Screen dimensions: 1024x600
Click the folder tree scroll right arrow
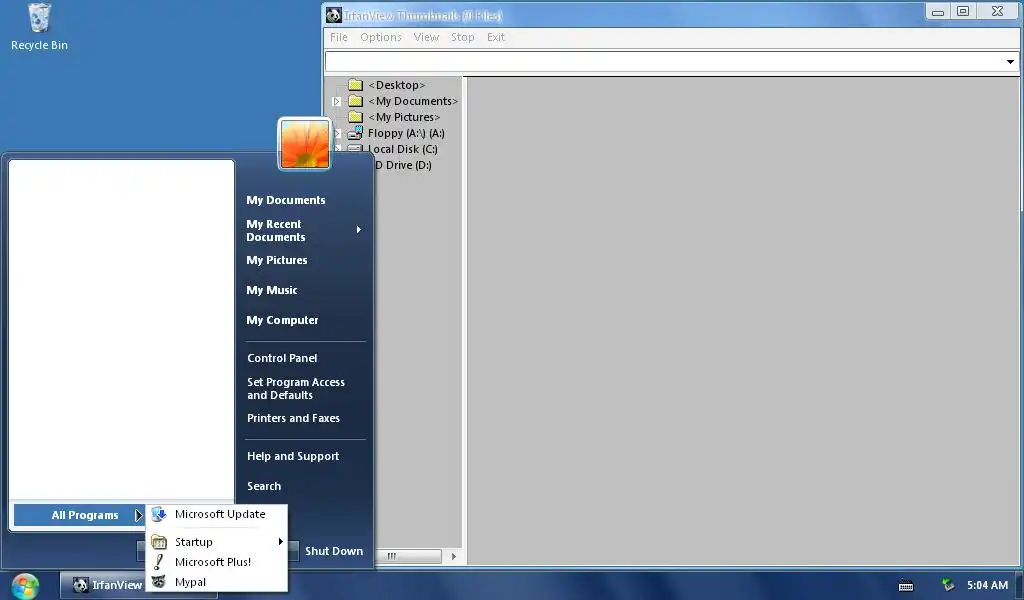click(453, 556)
